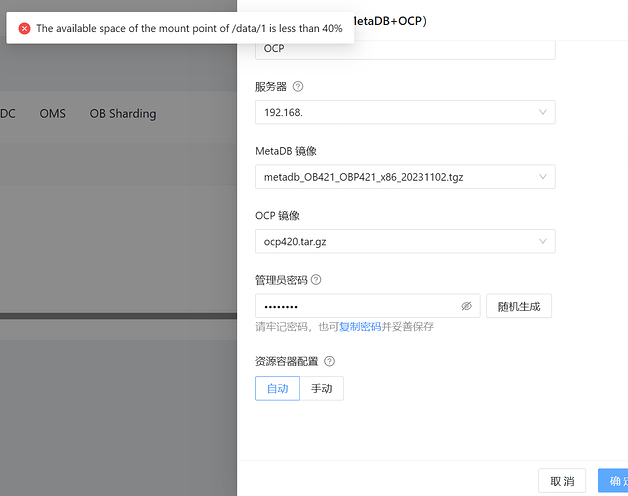Image resolution: width=628 pixels, height=496 pixels.
Task: Click the MetaDB 镜像 field label
Action: tap(286, 151)
